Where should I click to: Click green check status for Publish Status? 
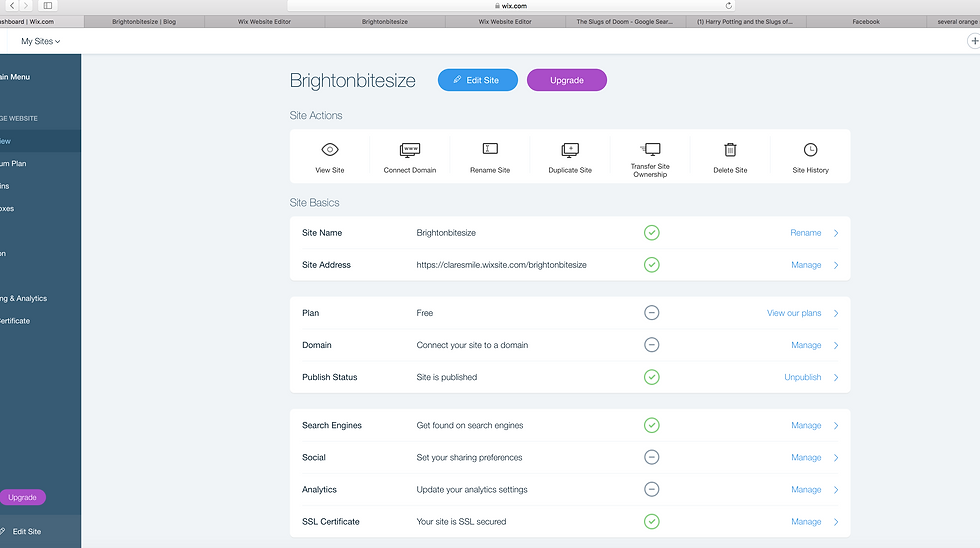click(x=652, y=377)
